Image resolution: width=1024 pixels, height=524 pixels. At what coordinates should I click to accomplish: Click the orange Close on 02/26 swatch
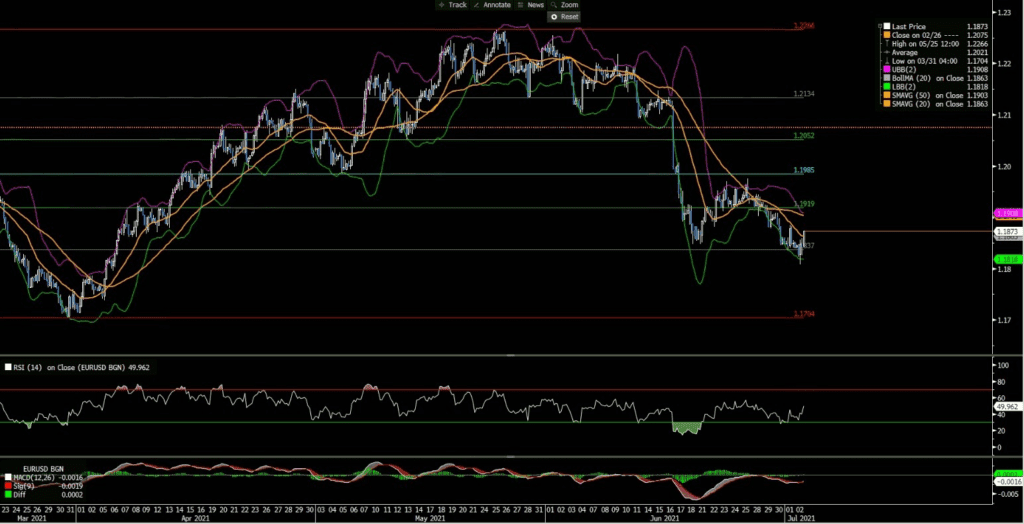[887, 35]
